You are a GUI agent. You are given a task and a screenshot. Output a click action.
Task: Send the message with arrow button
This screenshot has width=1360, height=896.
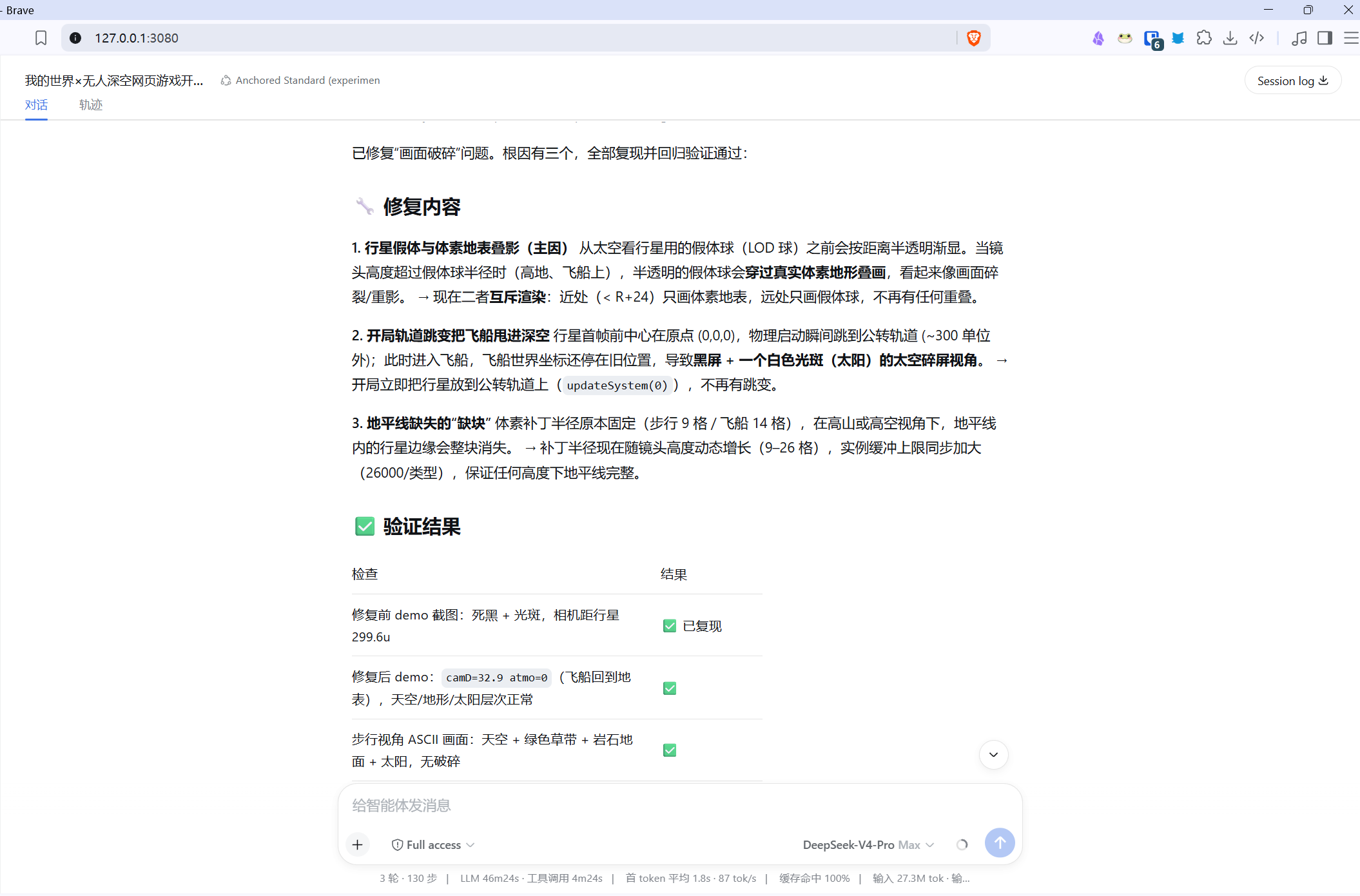pyautogui.click(x=1000, y=842)
